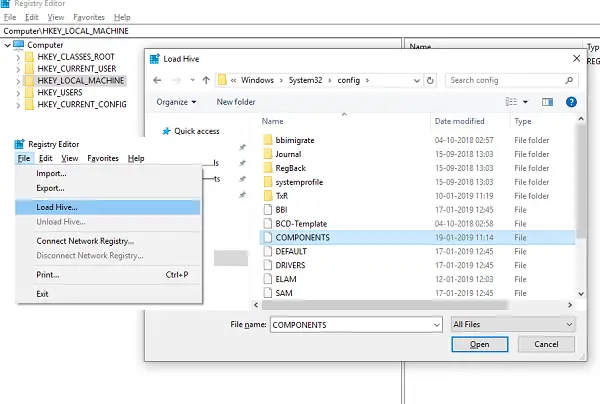Click the Quick access navigation item
The image size is (600, 404).
pos(197,131)
